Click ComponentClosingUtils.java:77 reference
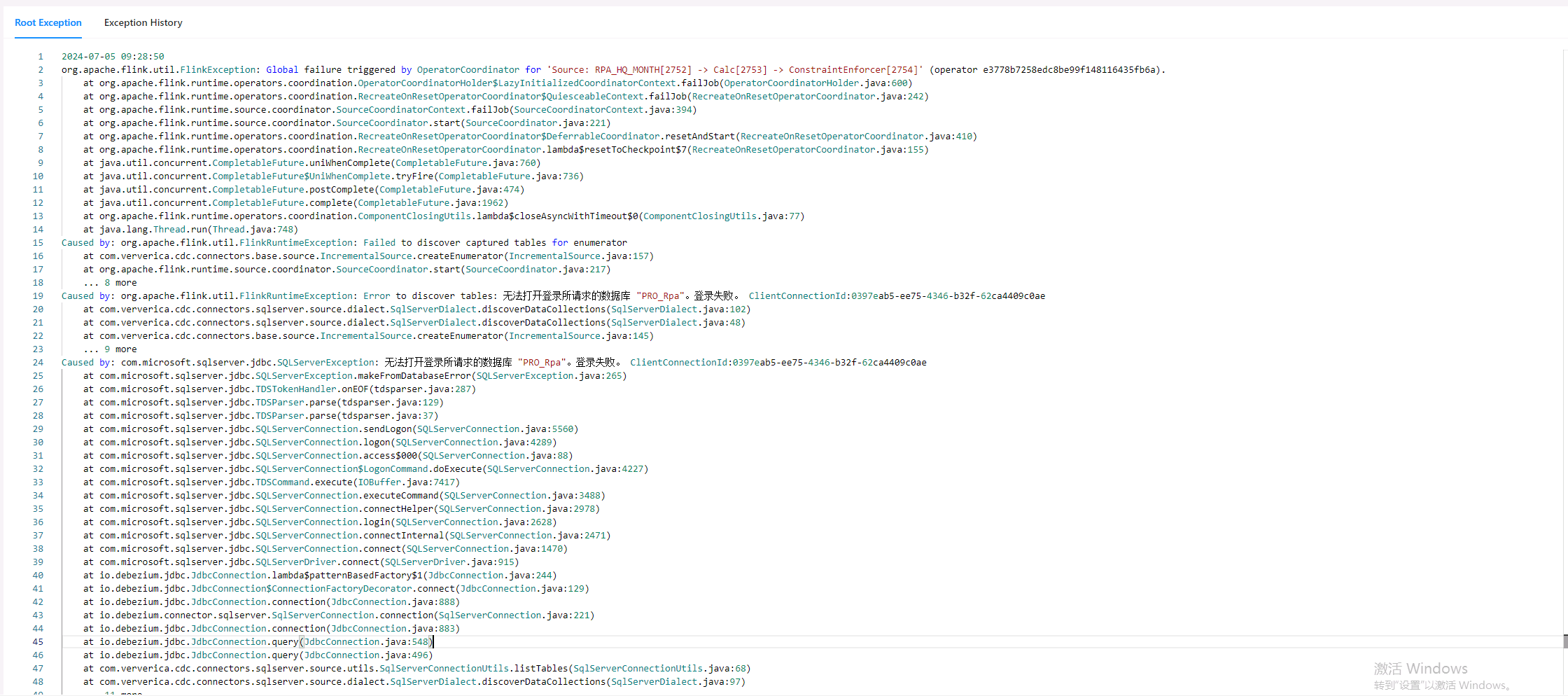This screenshot has width=1568, height=696. 722,216
